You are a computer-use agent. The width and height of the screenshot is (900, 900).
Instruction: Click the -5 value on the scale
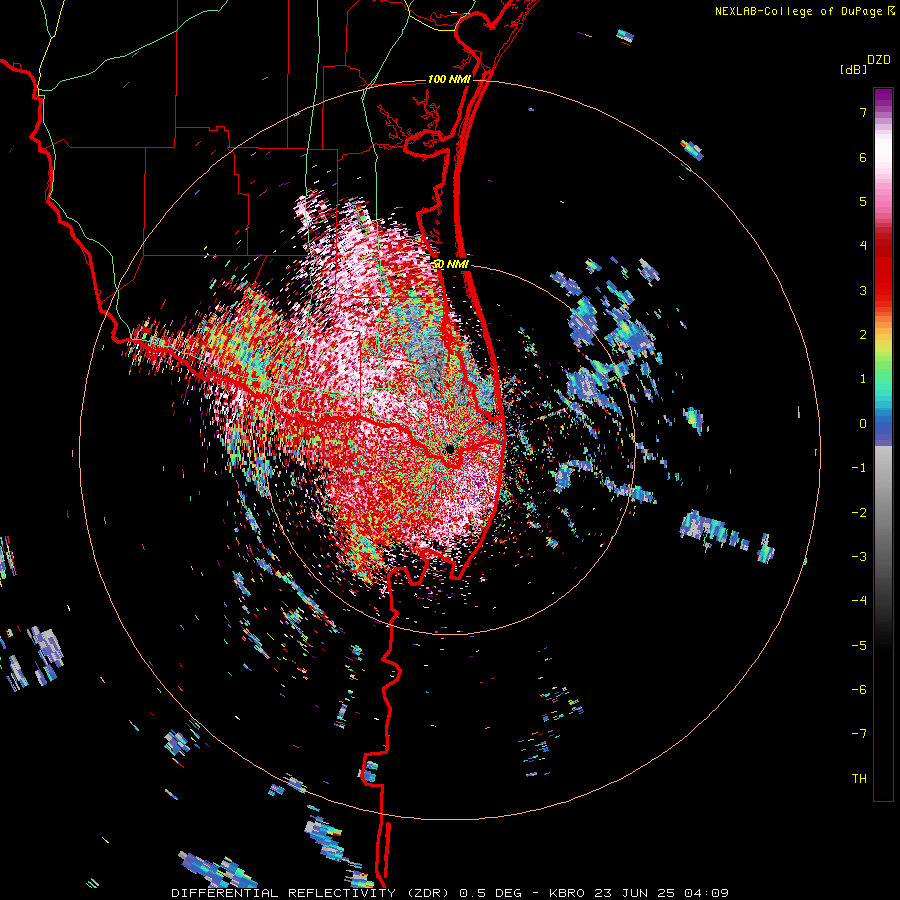pyautogui.click(x=859, y=646)
